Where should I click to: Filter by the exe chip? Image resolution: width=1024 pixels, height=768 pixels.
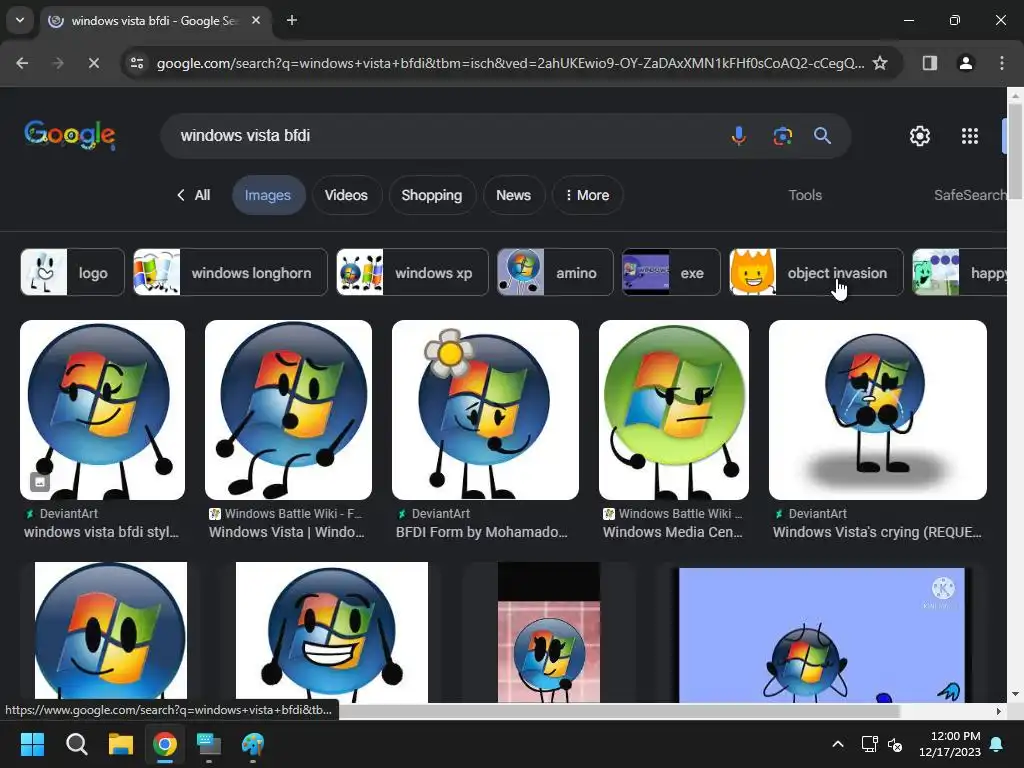(671, 272)
